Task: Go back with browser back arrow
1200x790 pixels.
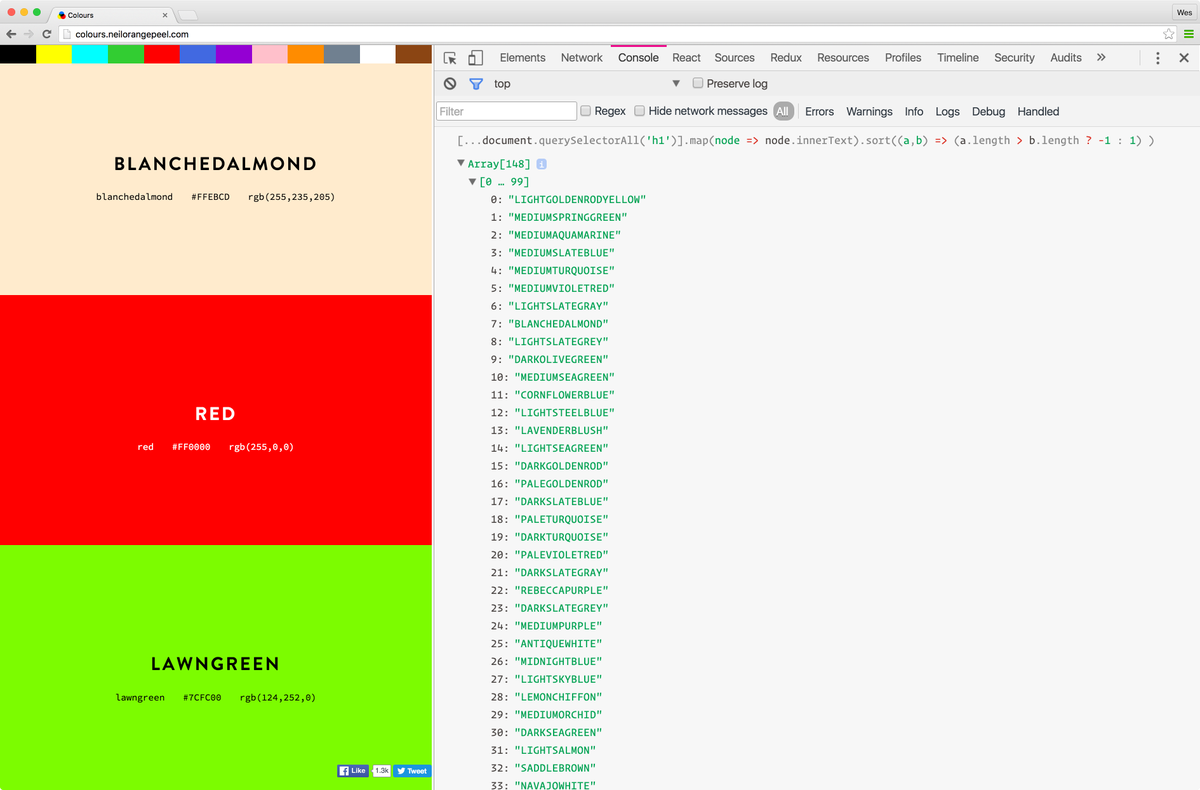Action: click(x=11, y=34)
